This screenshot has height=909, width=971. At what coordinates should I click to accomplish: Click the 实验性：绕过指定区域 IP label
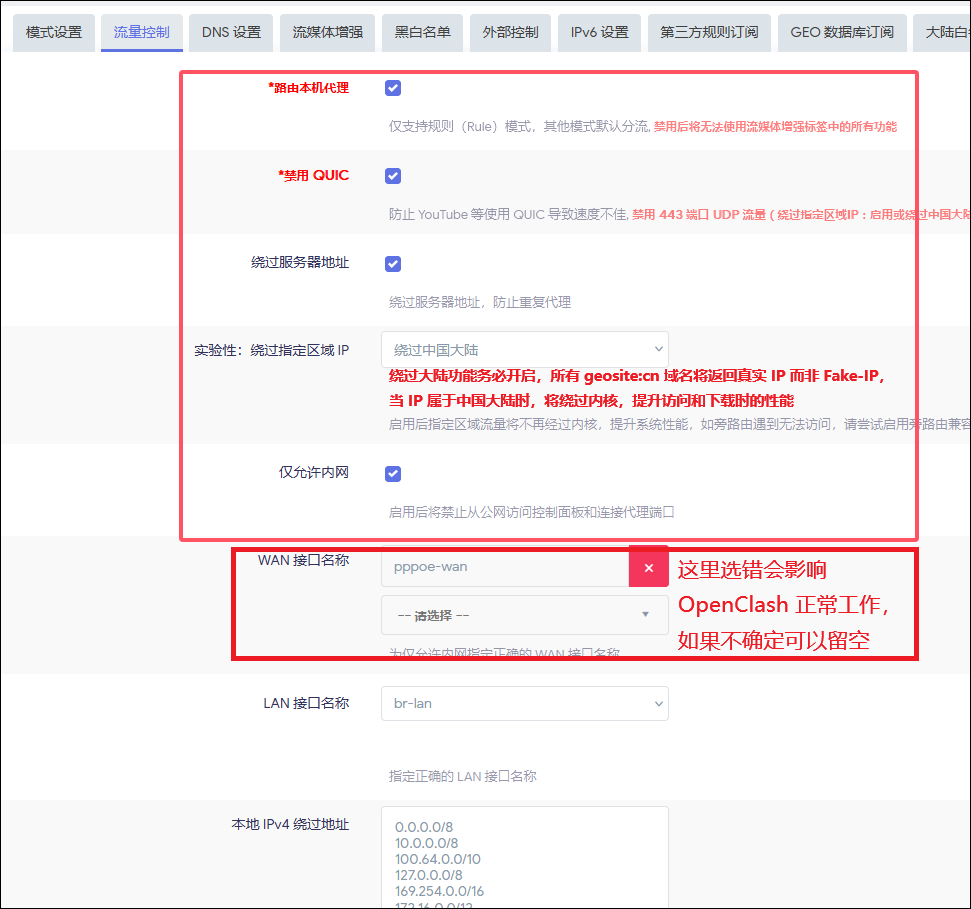(x=271, y=350)
